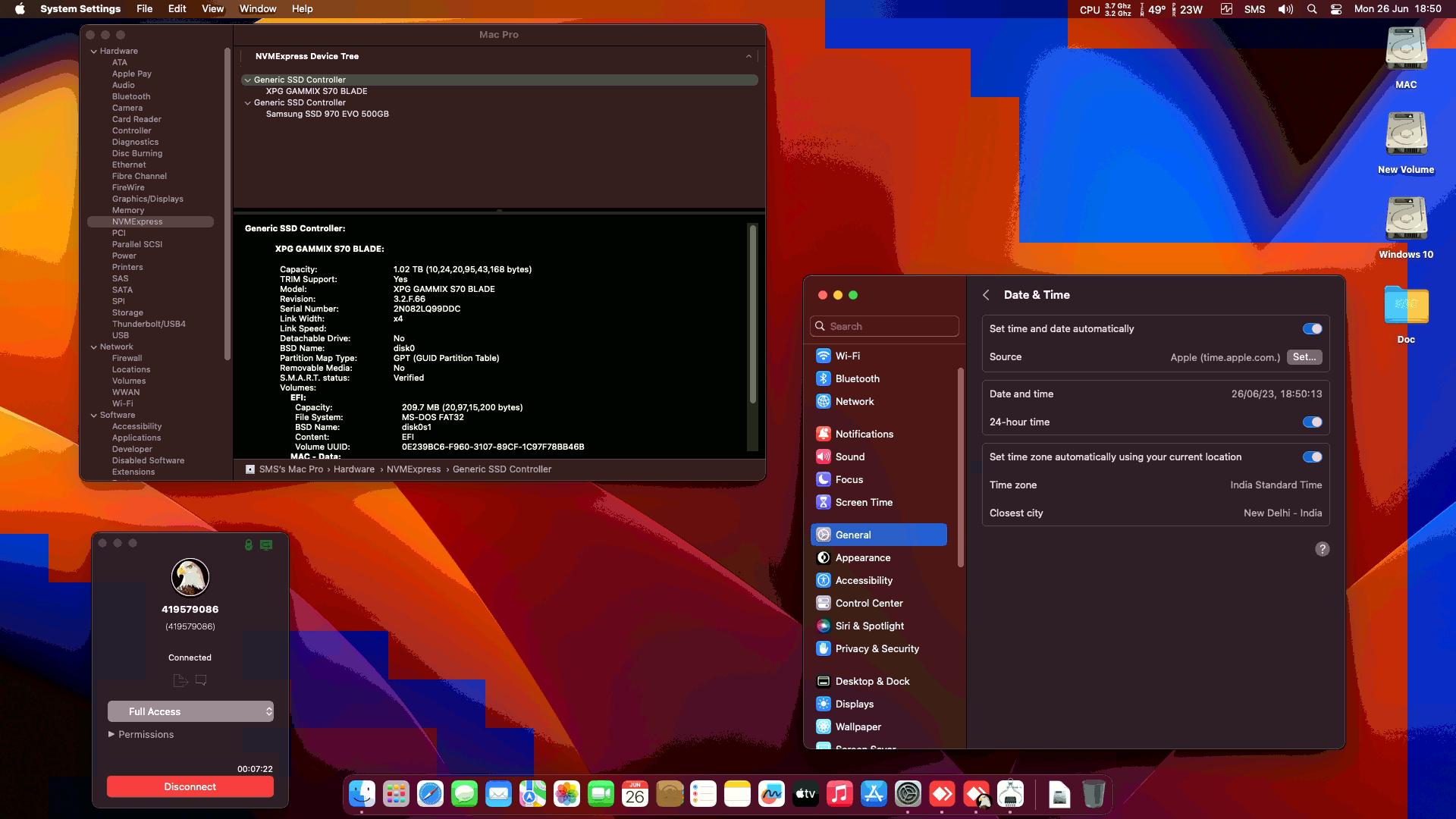Open the File menu
1456x819 pixels.
point(144,9)
